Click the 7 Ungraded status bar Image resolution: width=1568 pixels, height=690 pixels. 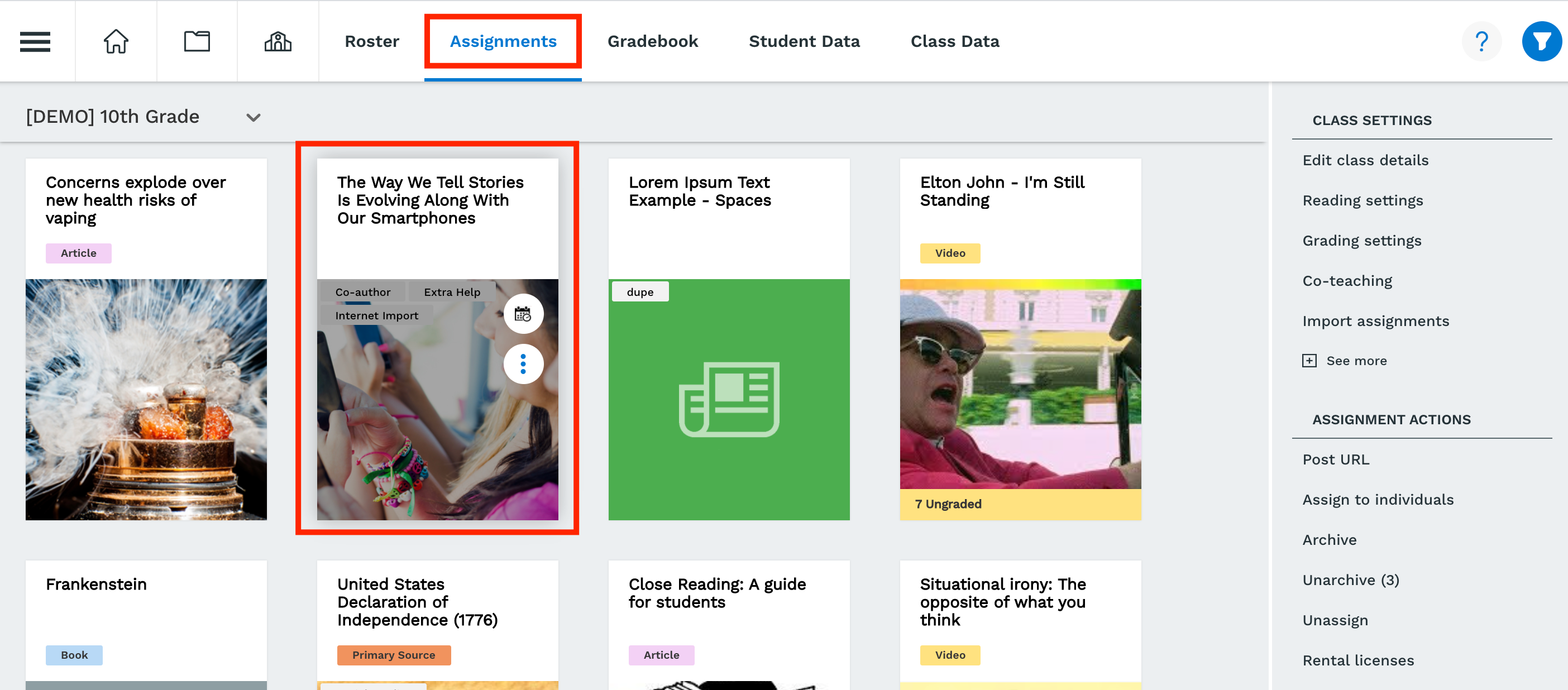click(1020, 504)
